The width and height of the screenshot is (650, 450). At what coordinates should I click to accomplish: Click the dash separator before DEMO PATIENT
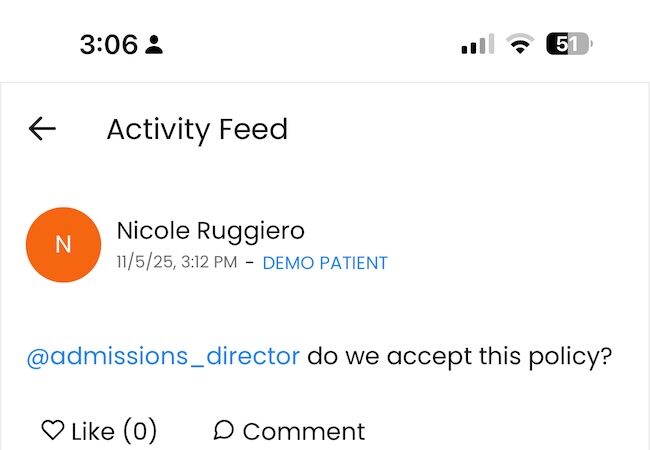[x=250, y=264]
